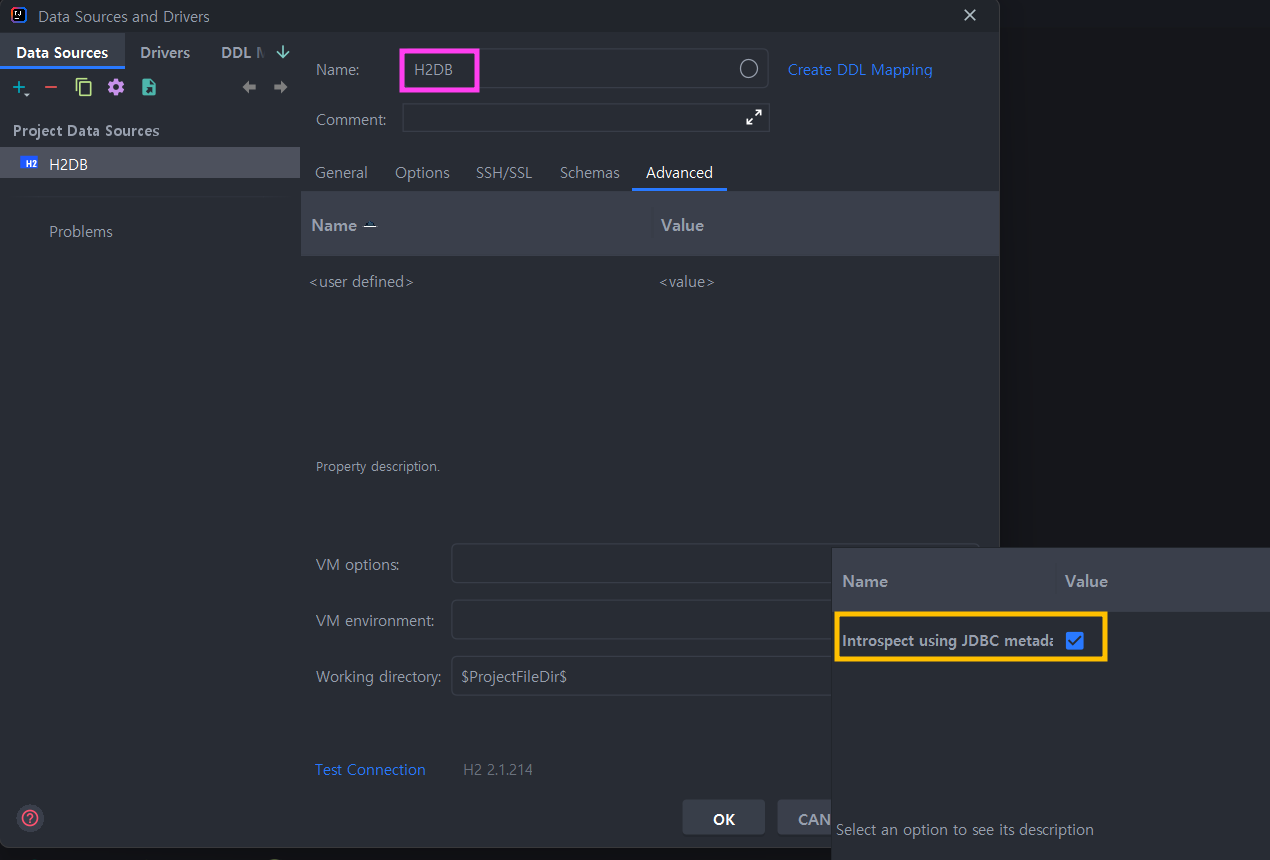The width and height of the screenshot is (1270, 860).
Task: Click the make global file icon
Action: coord(149,87)
